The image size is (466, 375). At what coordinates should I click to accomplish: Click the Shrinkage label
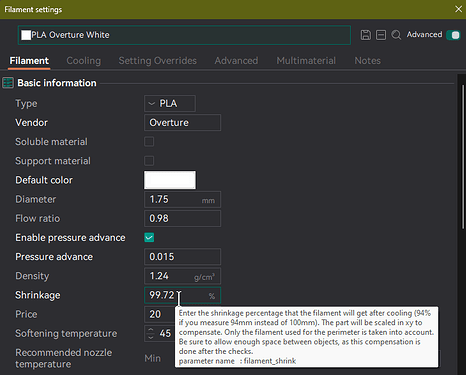click(38, 295)
